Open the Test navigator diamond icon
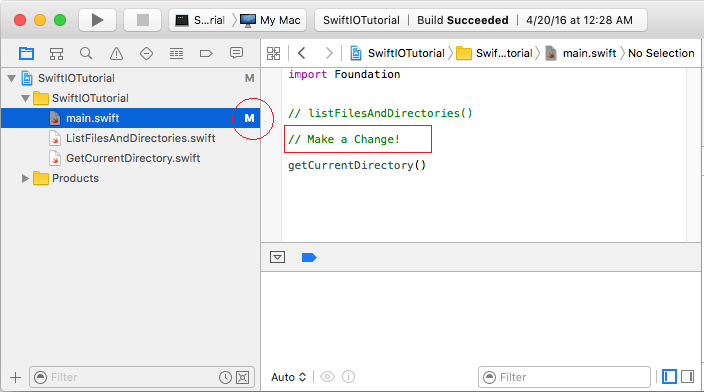Image resolution: width=704 pixels, height=392 pixels. [x=146, y=54]
